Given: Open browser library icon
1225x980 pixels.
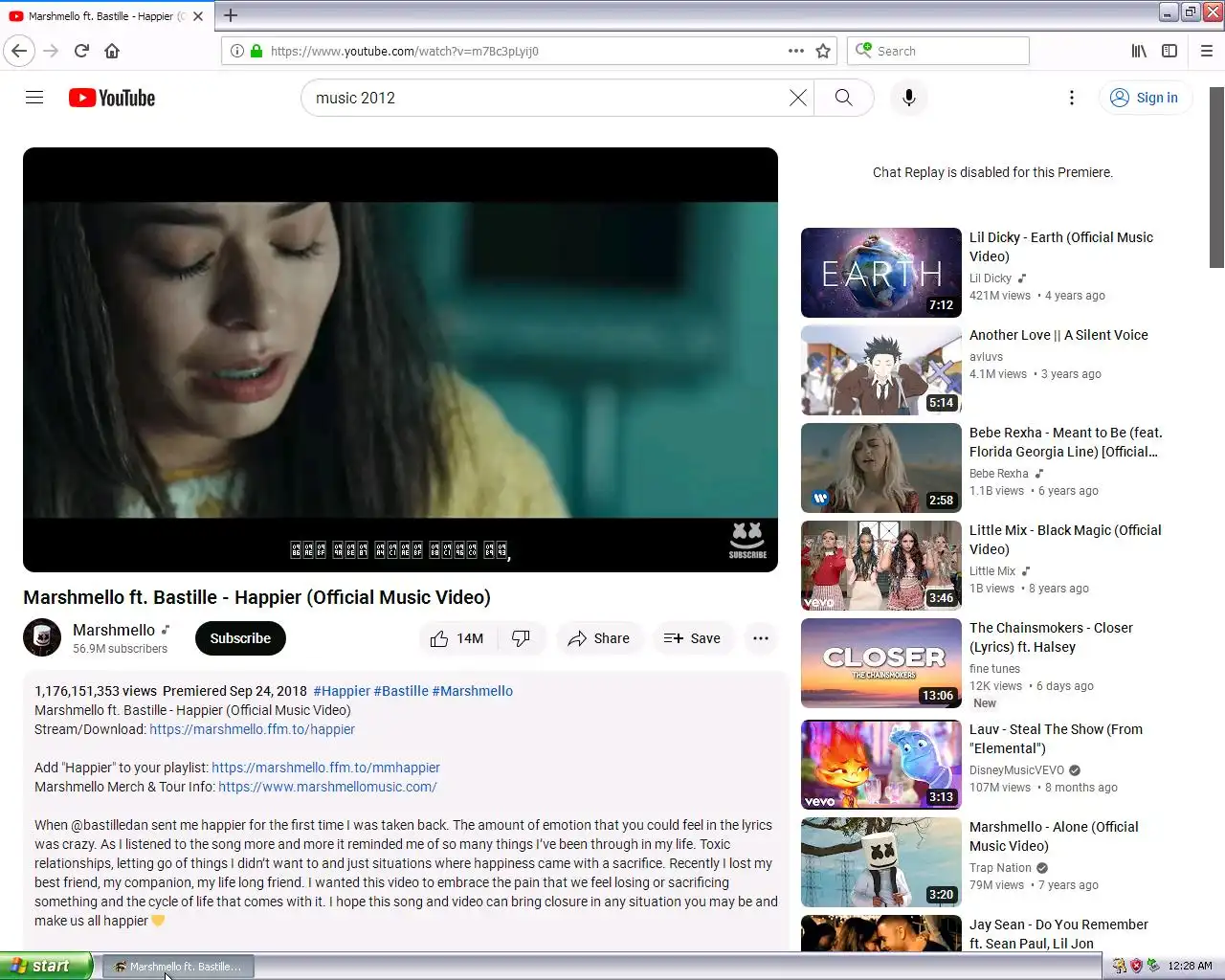Looking at the screenshot, I should pyautogui.click(x=1139, y=51).
